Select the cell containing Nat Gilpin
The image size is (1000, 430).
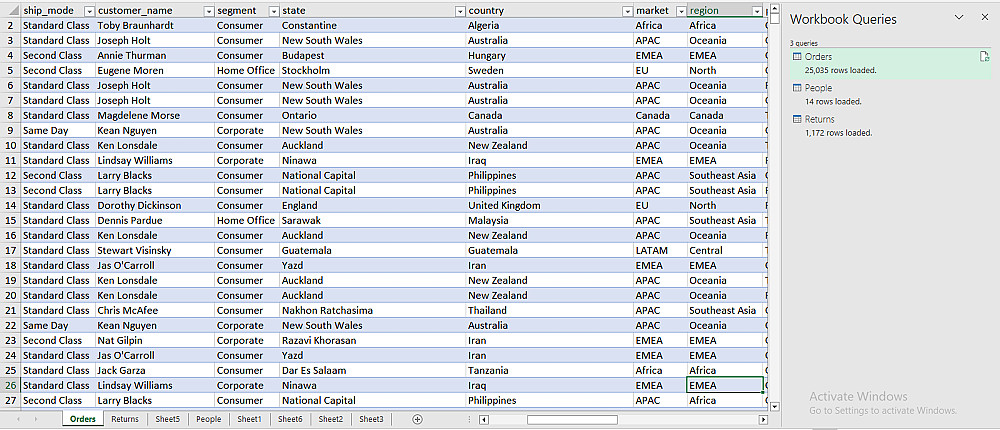click(155, 340)
